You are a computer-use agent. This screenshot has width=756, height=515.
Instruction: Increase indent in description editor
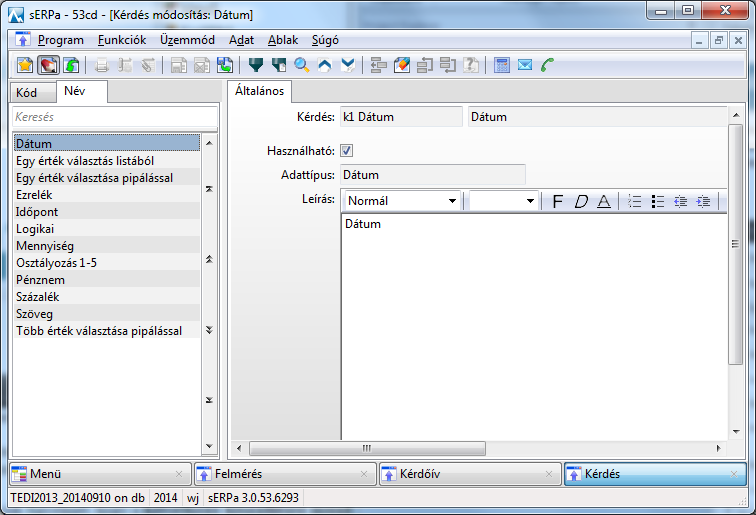click(703, 202)
